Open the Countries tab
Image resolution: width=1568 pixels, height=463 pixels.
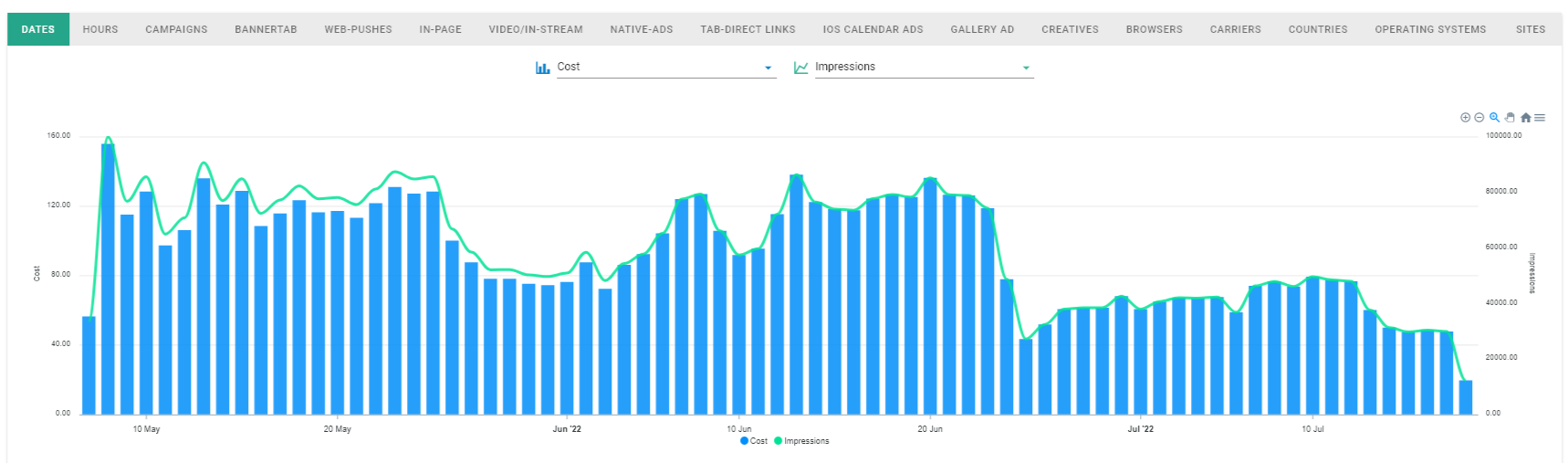(x=1317, y=29)
